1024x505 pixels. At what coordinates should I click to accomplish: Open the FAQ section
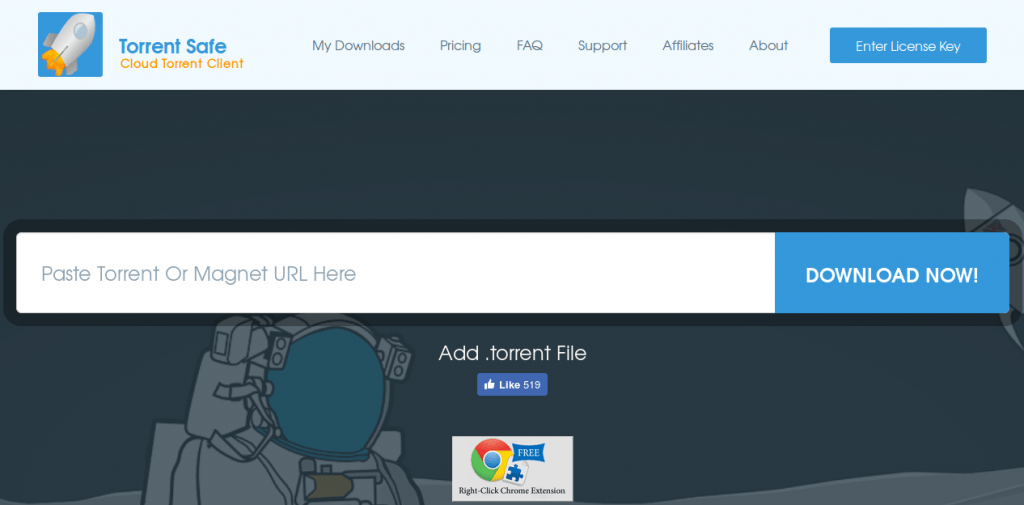point(530,46)
